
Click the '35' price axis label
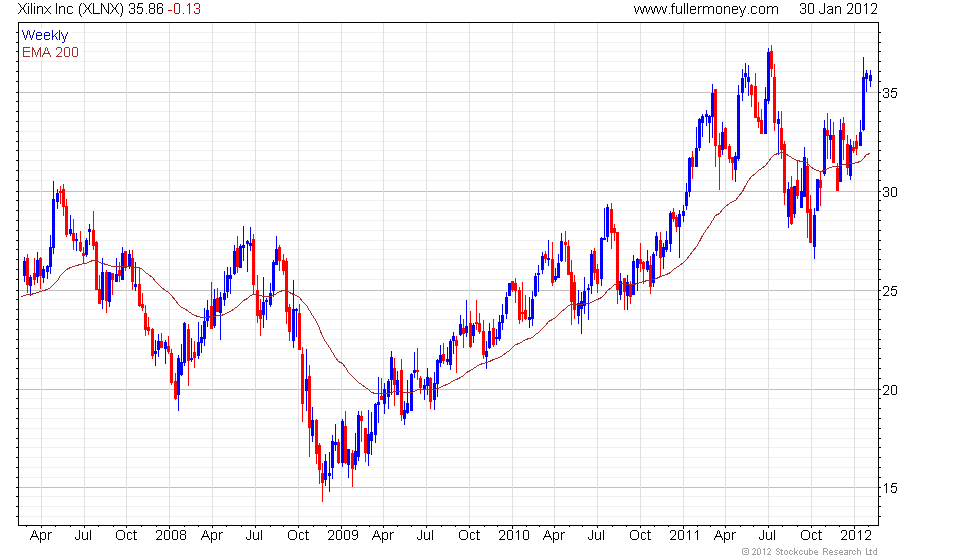pyautogui.click(x=890, y=93)
